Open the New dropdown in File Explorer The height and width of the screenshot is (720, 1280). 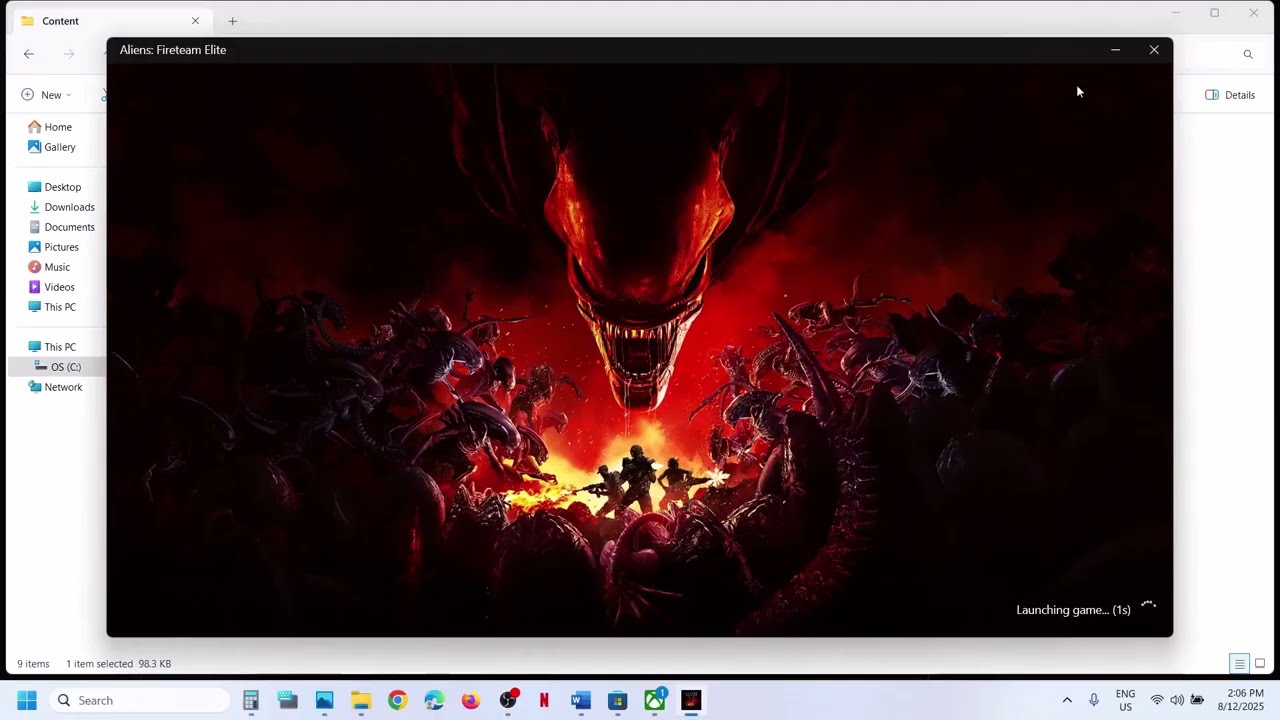click(46, 95)
